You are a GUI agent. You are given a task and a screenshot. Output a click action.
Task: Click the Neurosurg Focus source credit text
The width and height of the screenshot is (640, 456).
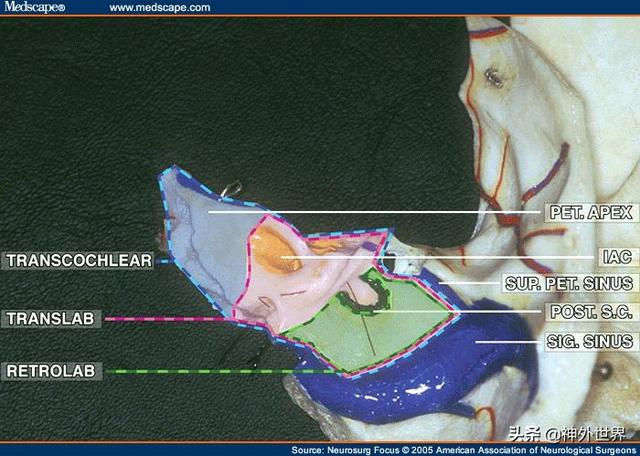click(464, 450)
